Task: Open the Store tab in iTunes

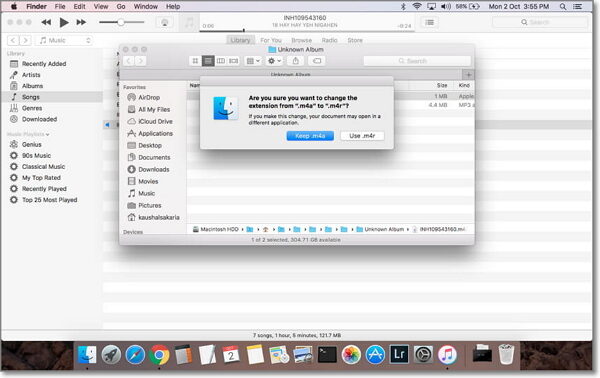Action: point(355,40)
